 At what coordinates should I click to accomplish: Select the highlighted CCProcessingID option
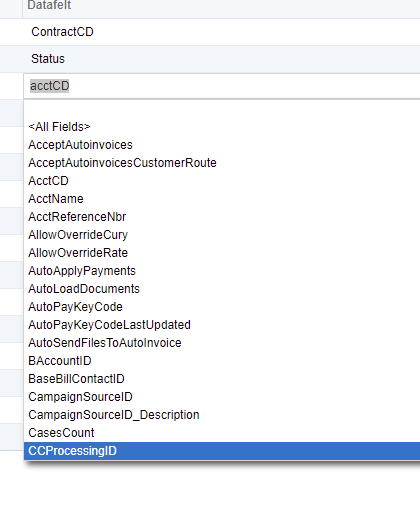[x=222, y=451]
